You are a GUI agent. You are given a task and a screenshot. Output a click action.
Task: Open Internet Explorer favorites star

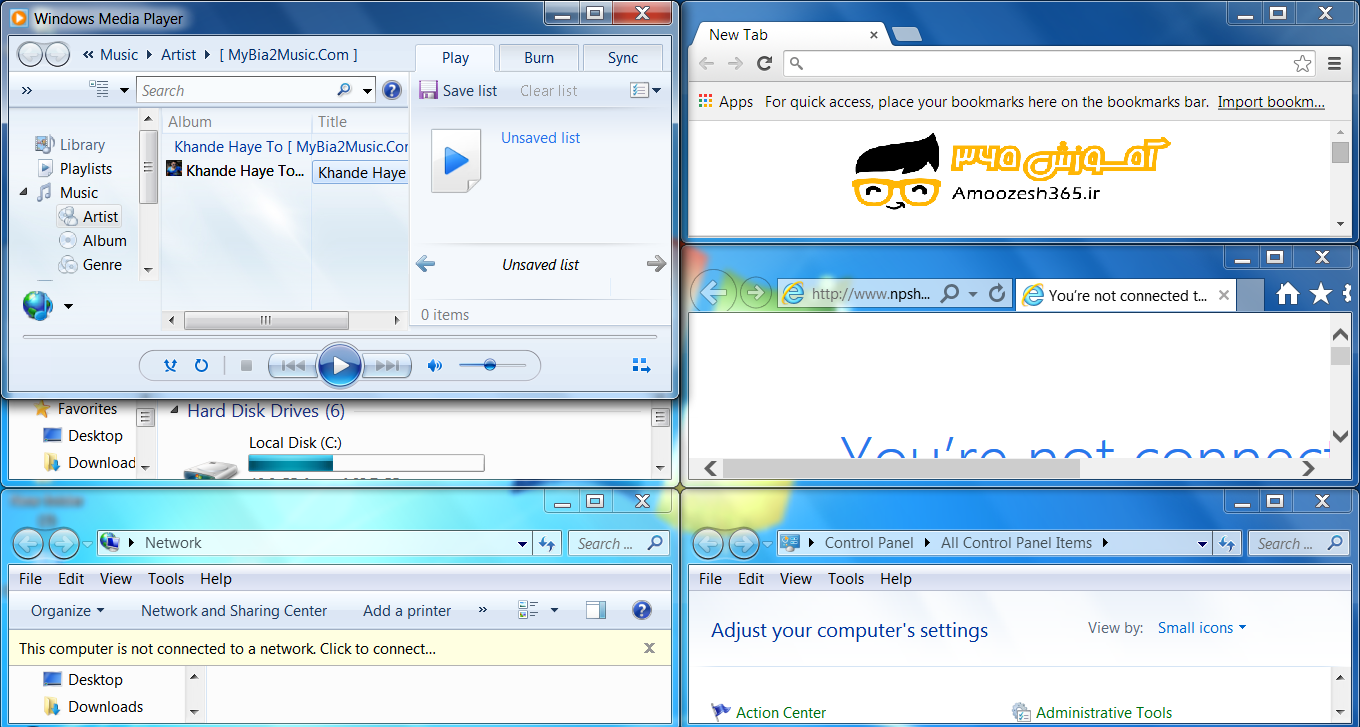coord(1321,294)
